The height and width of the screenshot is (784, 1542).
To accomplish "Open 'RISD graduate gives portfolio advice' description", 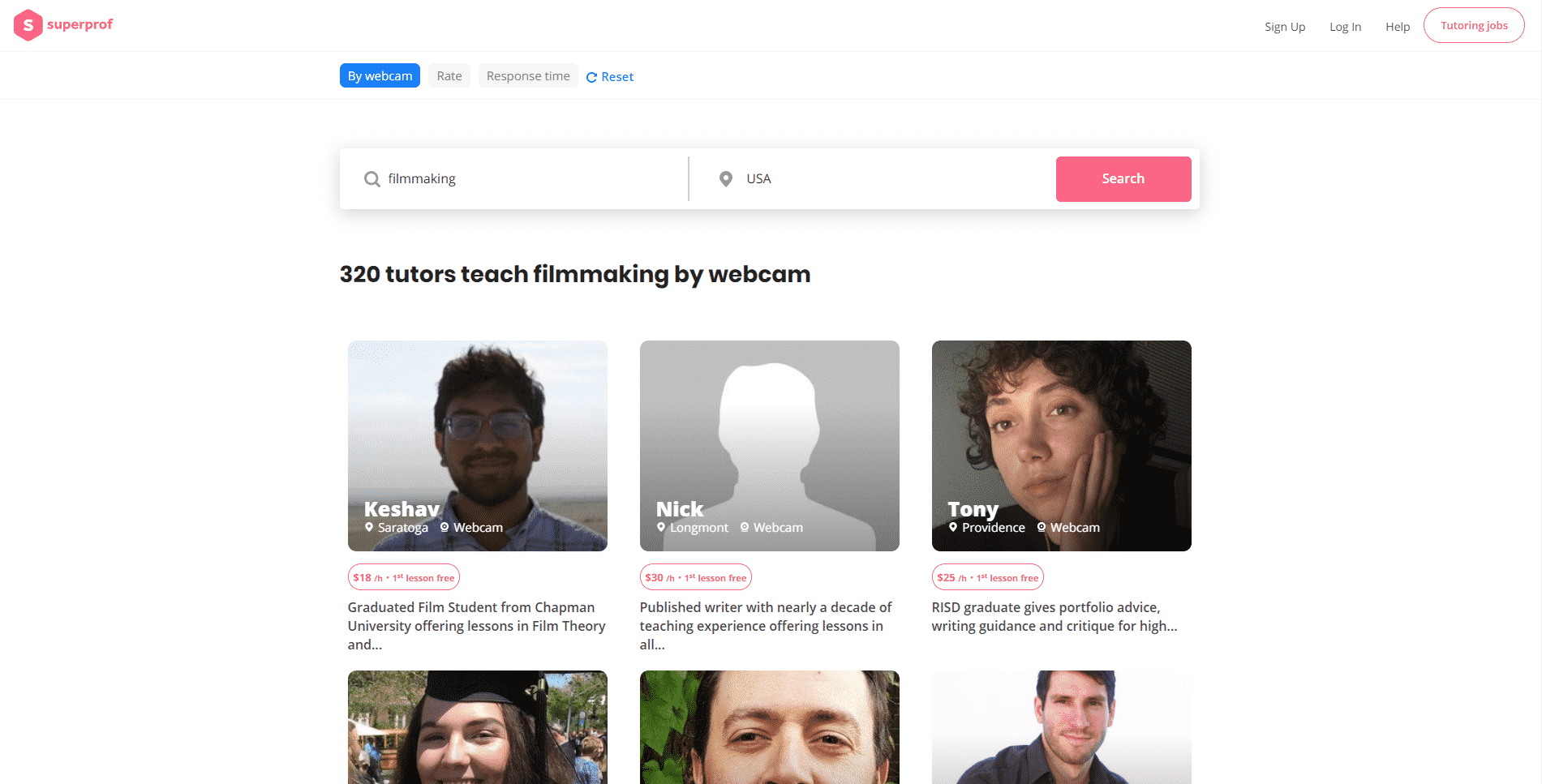I will (1054, 617).
